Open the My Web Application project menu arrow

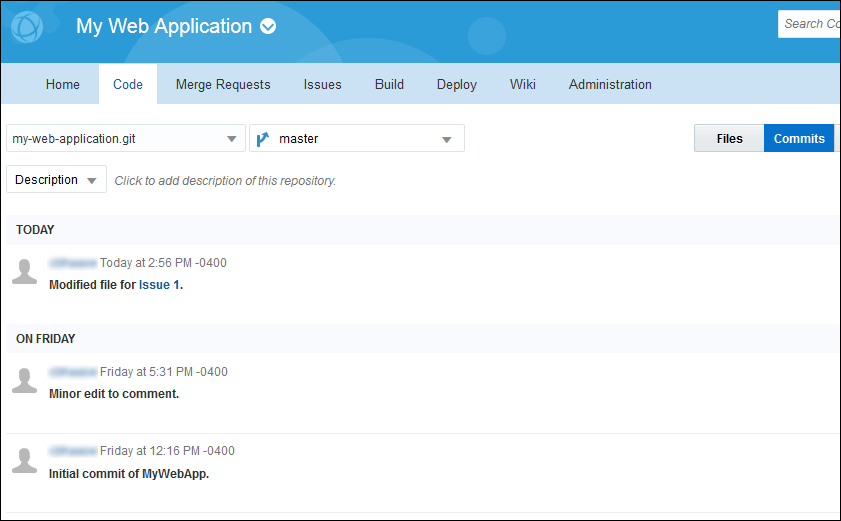click(x=268, y=27)
